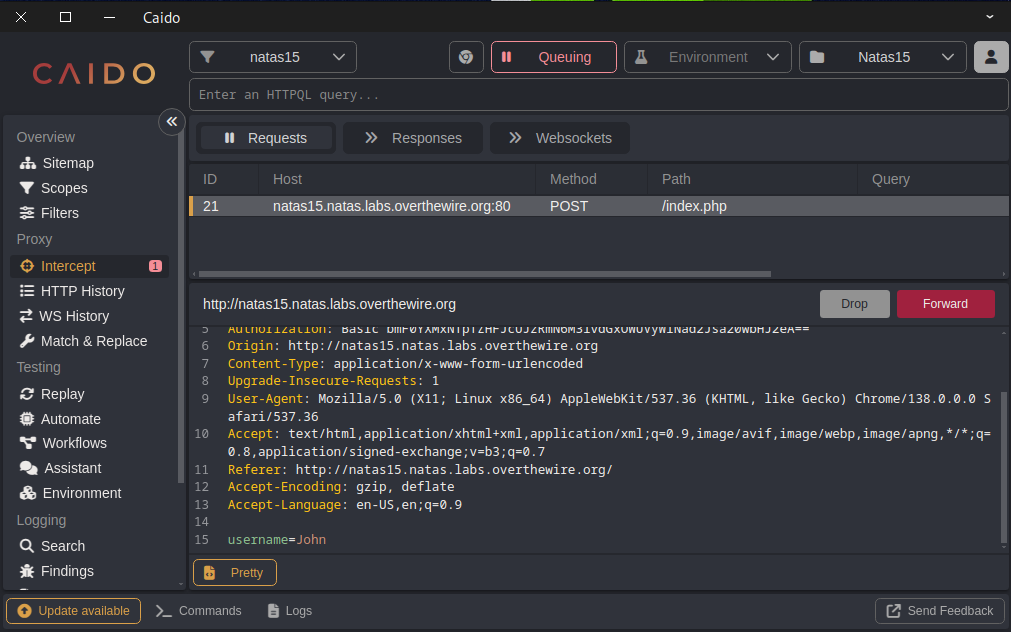Open the Findings page
The height and width of the screenshot is (632, 1011).
pos(67,571)
